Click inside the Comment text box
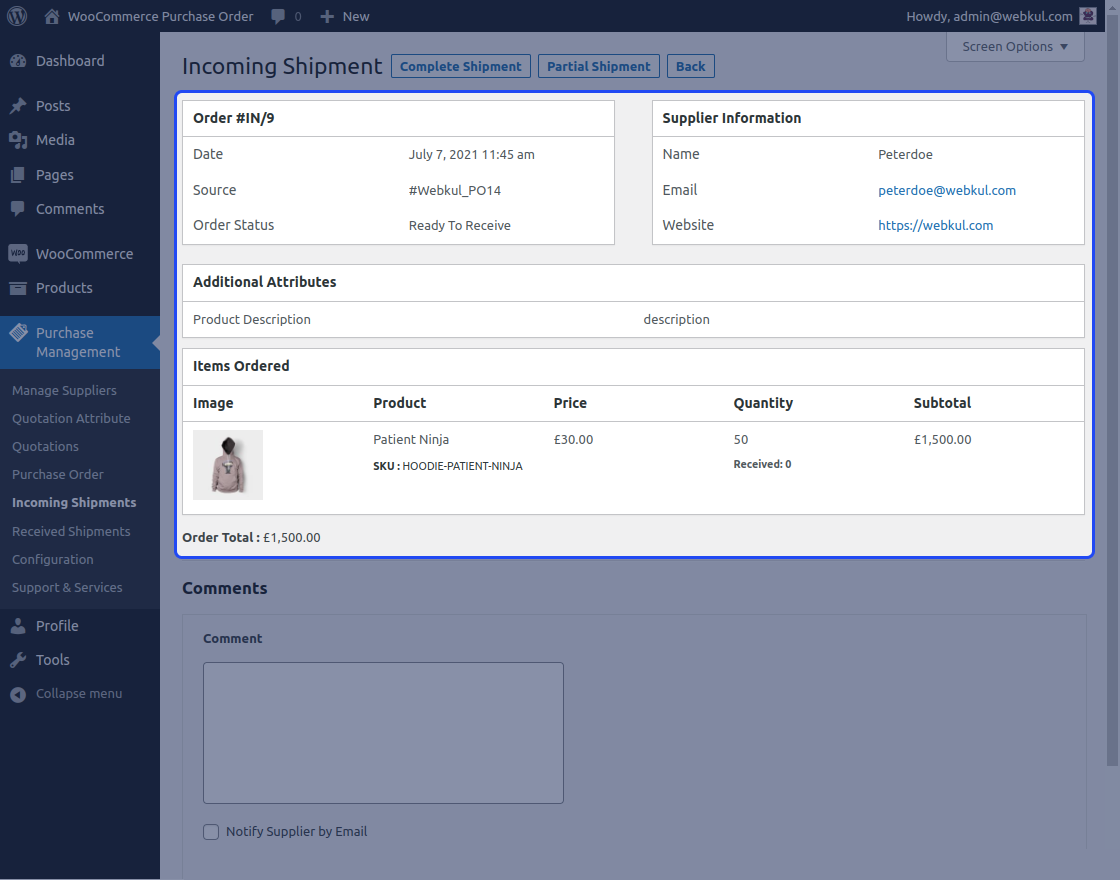The height and width of the screenshot is (880, 1120). tap(383, 732)
